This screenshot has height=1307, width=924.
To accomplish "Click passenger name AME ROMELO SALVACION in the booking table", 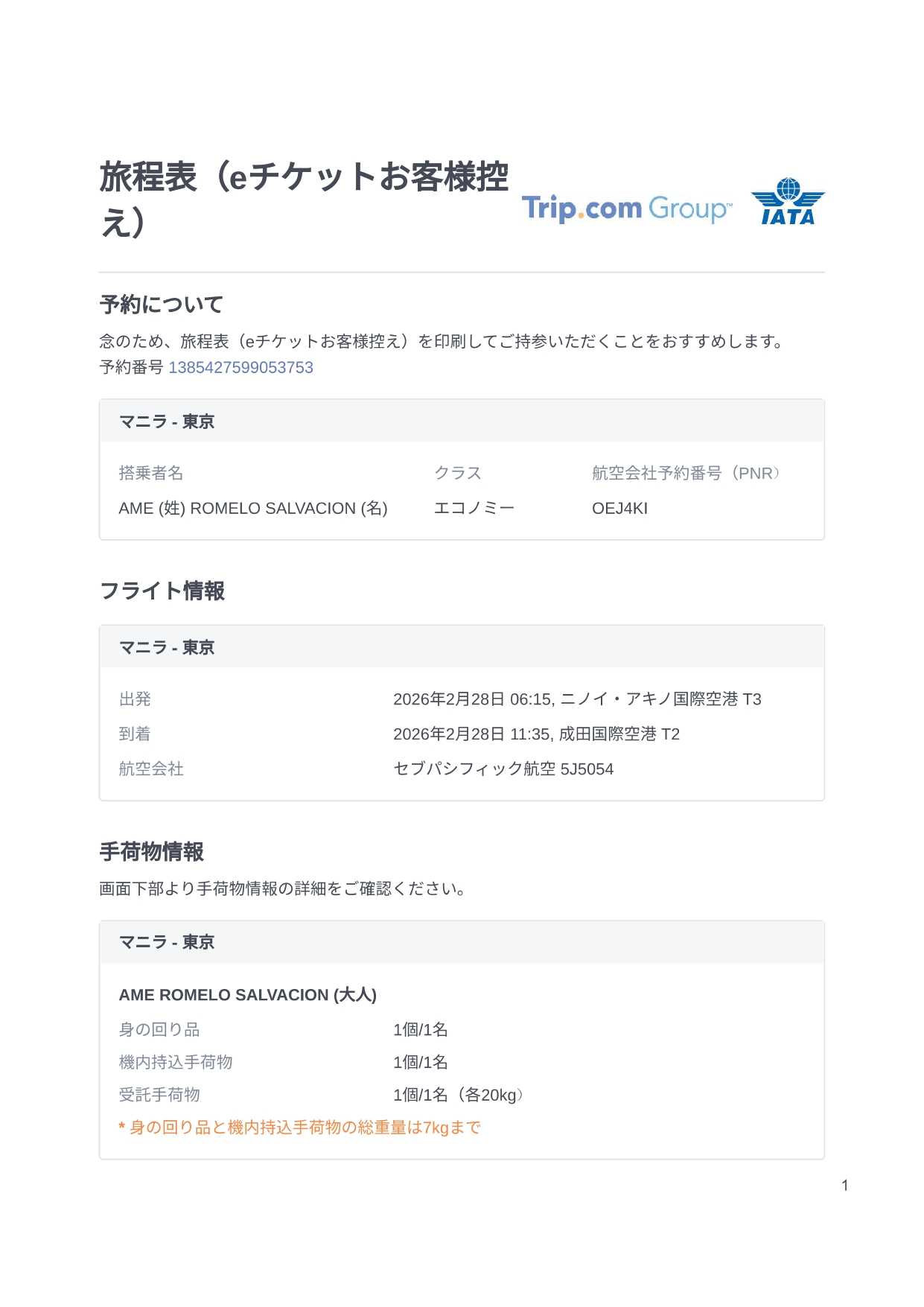I will coord(253,509).
